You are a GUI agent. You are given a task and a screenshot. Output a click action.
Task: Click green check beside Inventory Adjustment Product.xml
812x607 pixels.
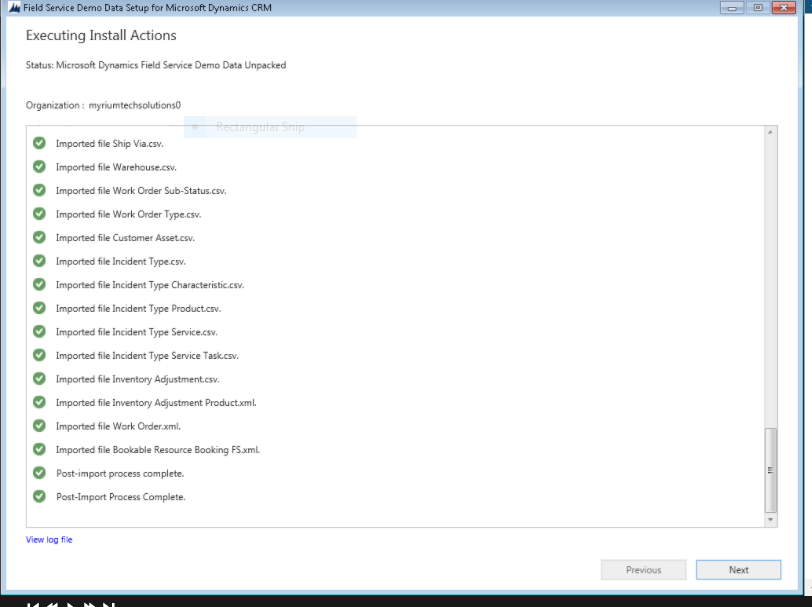click(39, 402)
